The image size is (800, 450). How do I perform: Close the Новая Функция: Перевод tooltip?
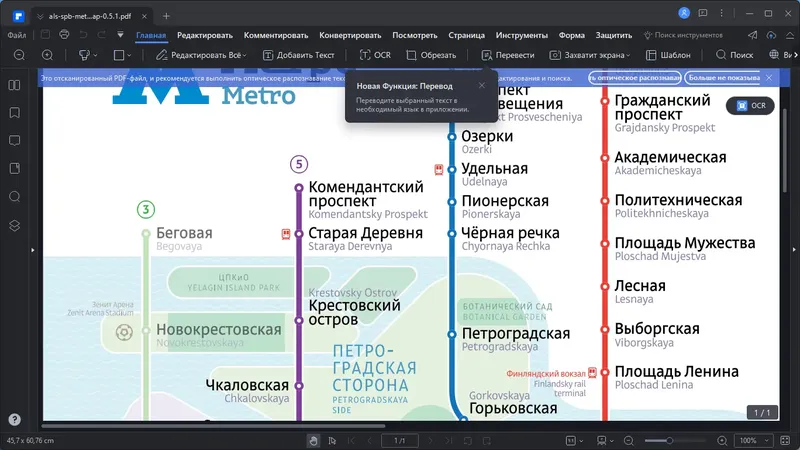point(482,85)
